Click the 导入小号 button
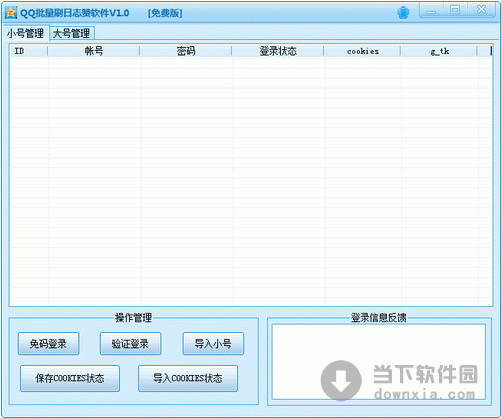 click(x=213, y=344)
